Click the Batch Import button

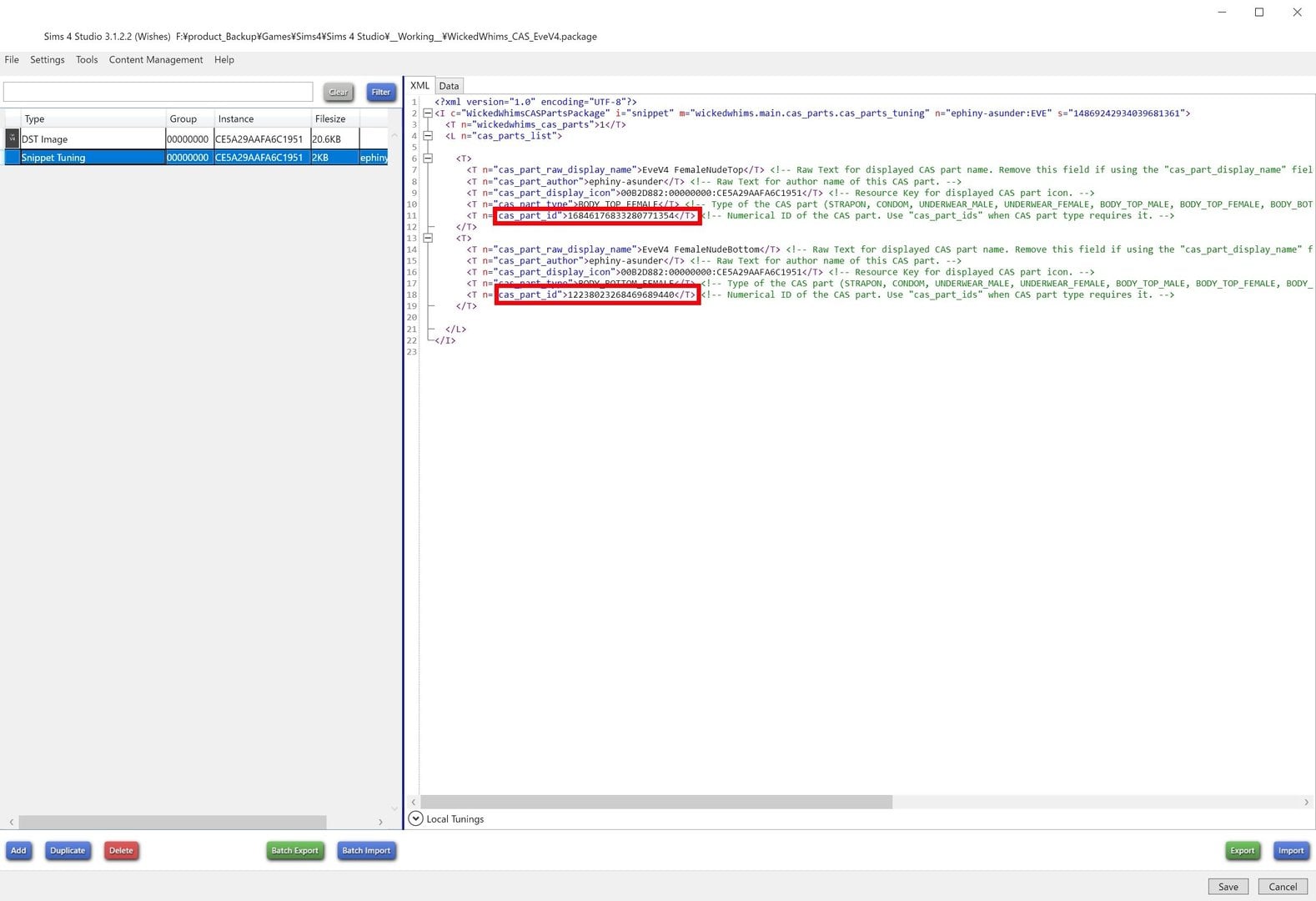[x=366, y=851]
